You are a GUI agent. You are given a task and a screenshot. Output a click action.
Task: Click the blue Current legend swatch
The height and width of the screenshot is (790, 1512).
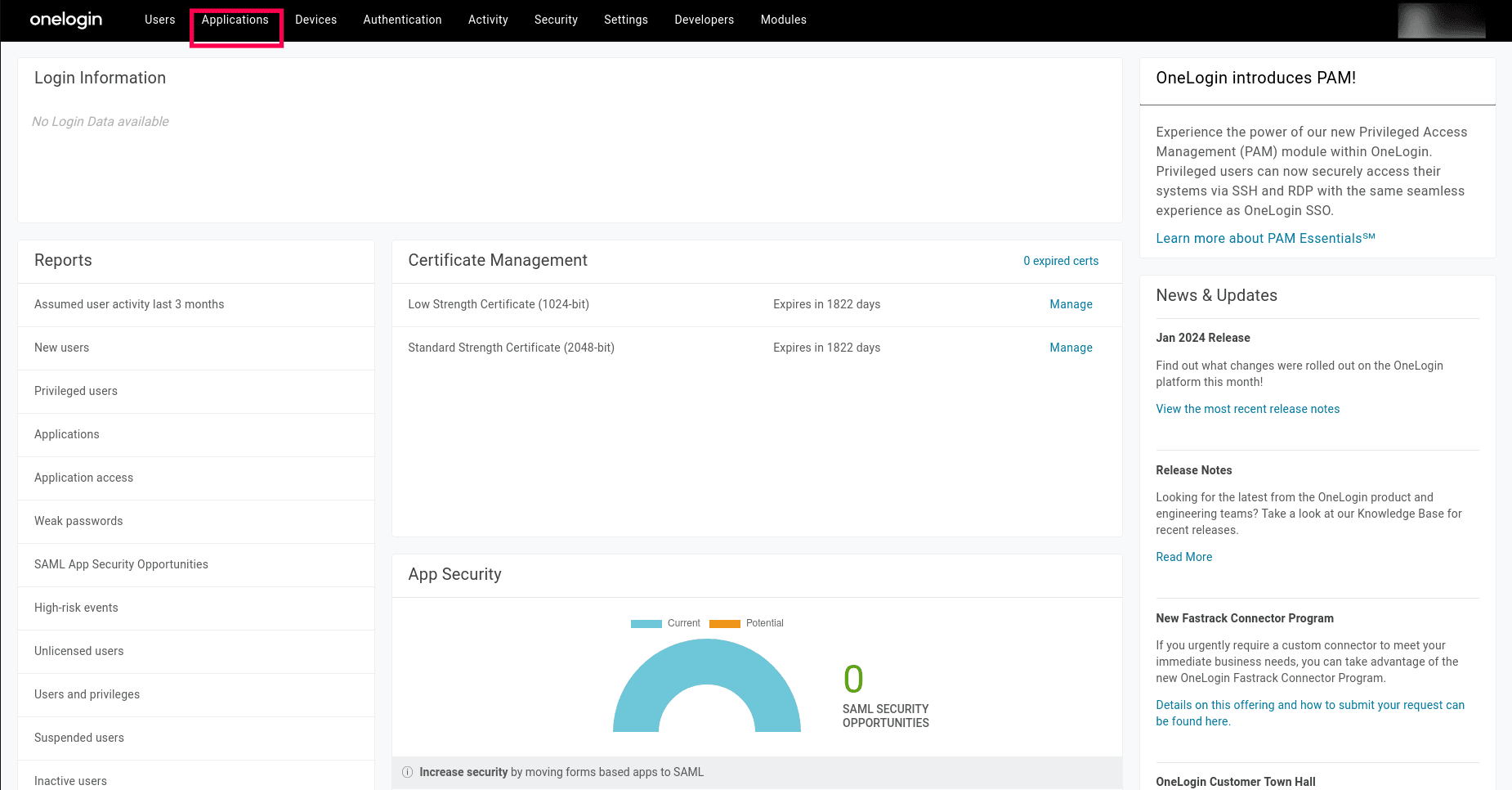point(646,623)
